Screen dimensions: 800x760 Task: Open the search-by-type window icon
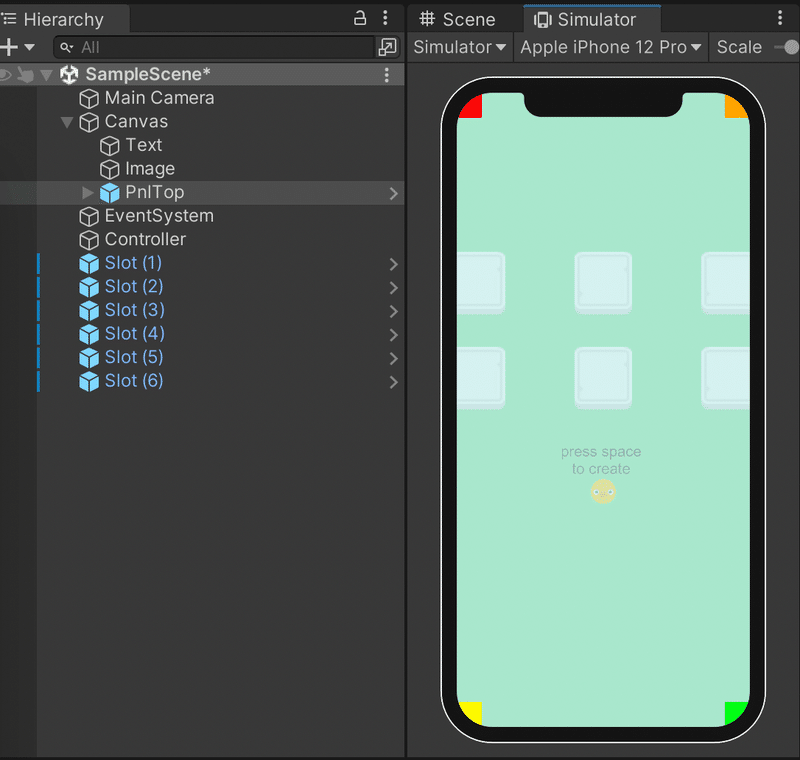387,47
